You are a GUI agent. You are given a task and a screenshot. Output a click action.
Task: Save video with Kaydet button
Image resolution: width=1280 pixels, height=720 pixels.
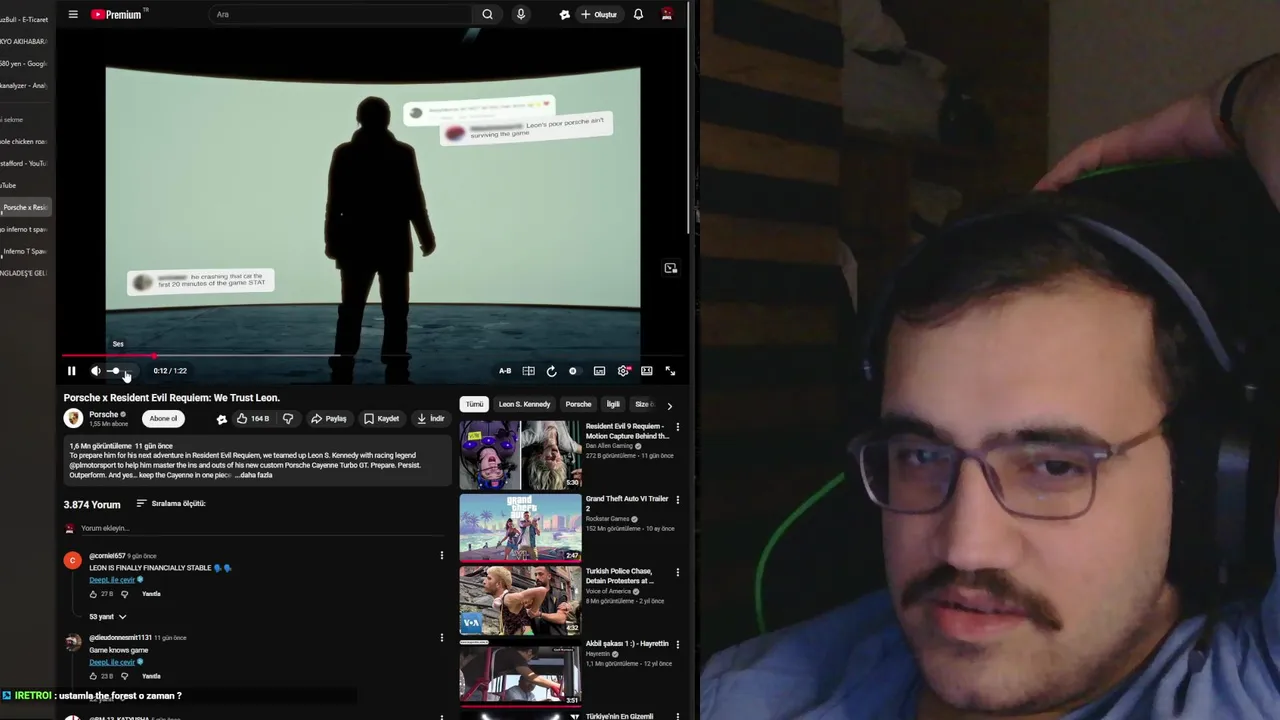(x=382, y=419)
